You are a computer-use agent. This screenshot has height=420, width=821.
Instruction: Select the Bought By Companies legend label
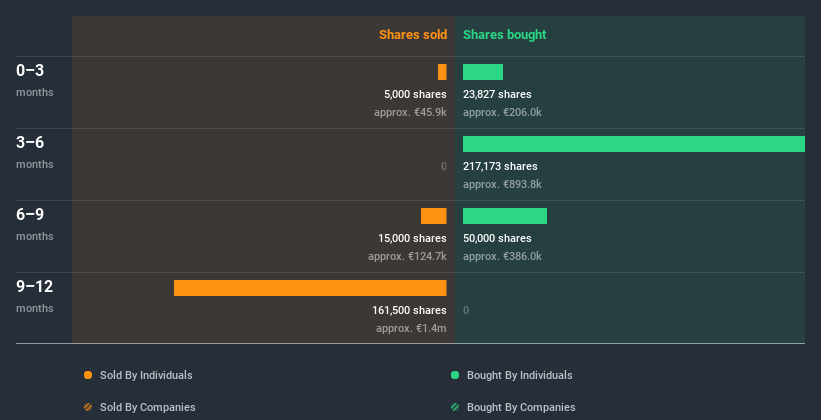tap(521, 407)
